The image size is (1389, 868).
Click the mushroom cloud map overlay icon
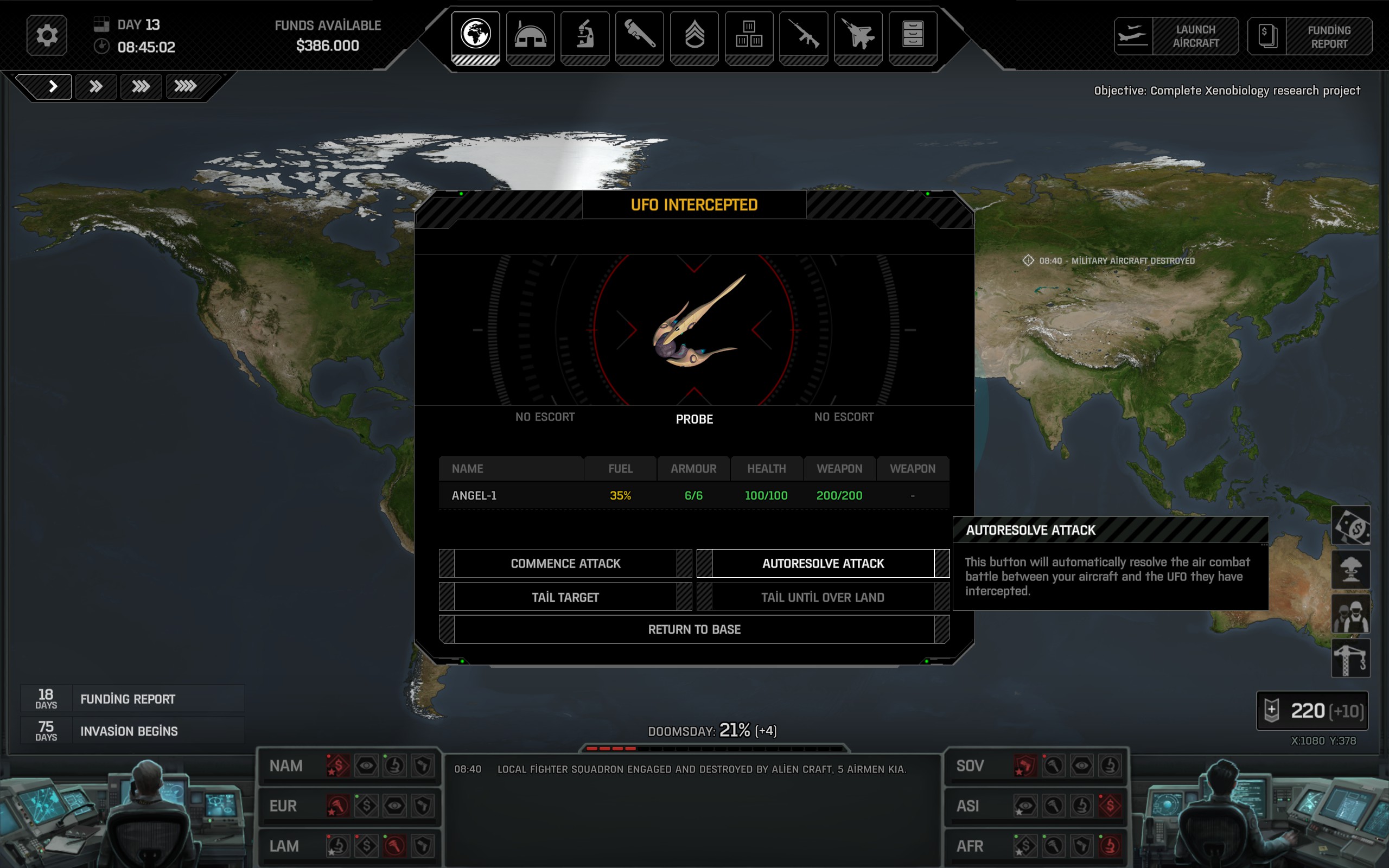[x=1350, y=570]
